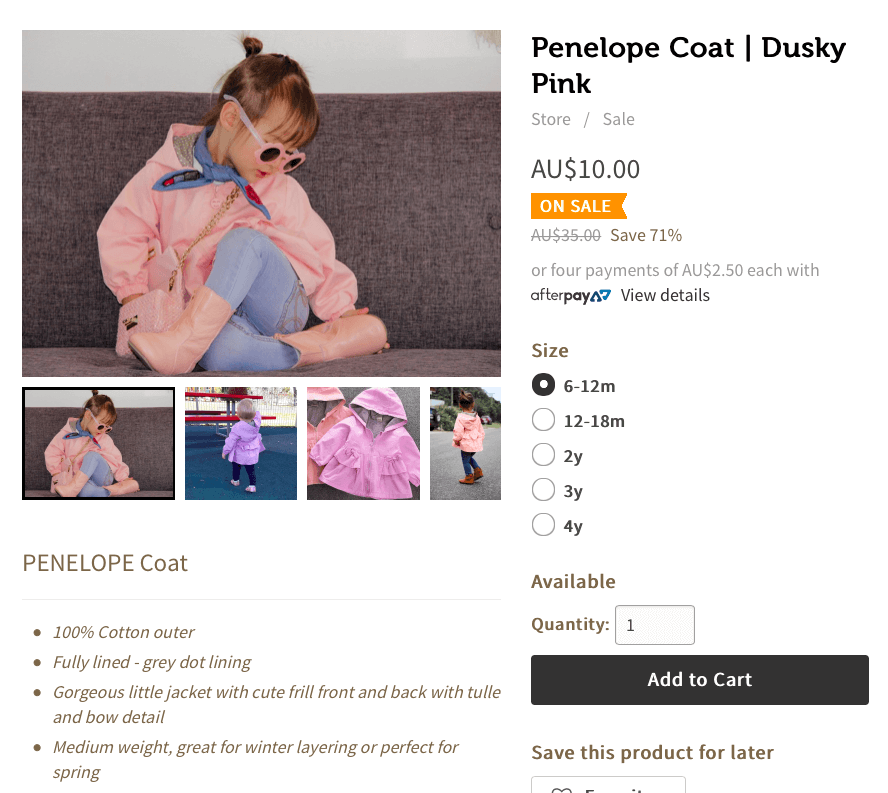Select the first thumbnail of girl on couch

98,443
